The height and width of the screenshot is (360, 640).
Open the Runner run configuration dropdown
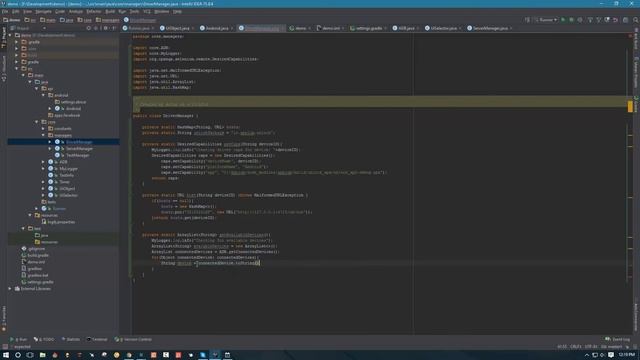(546, 20)
